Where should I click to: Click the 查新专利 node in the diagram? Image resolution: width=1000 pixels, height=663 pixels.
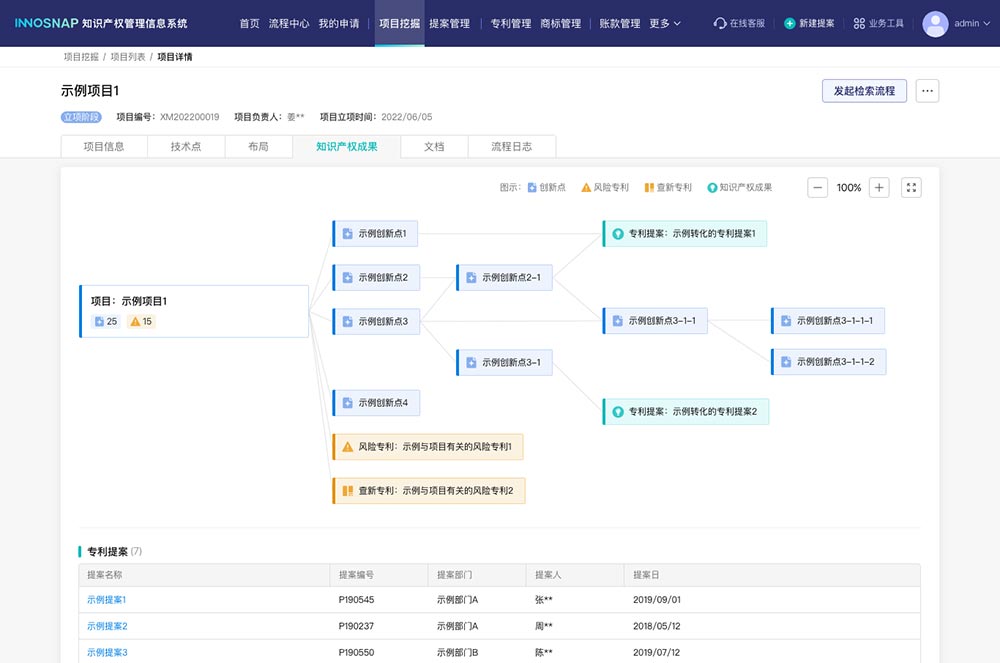tap(428, 491)
